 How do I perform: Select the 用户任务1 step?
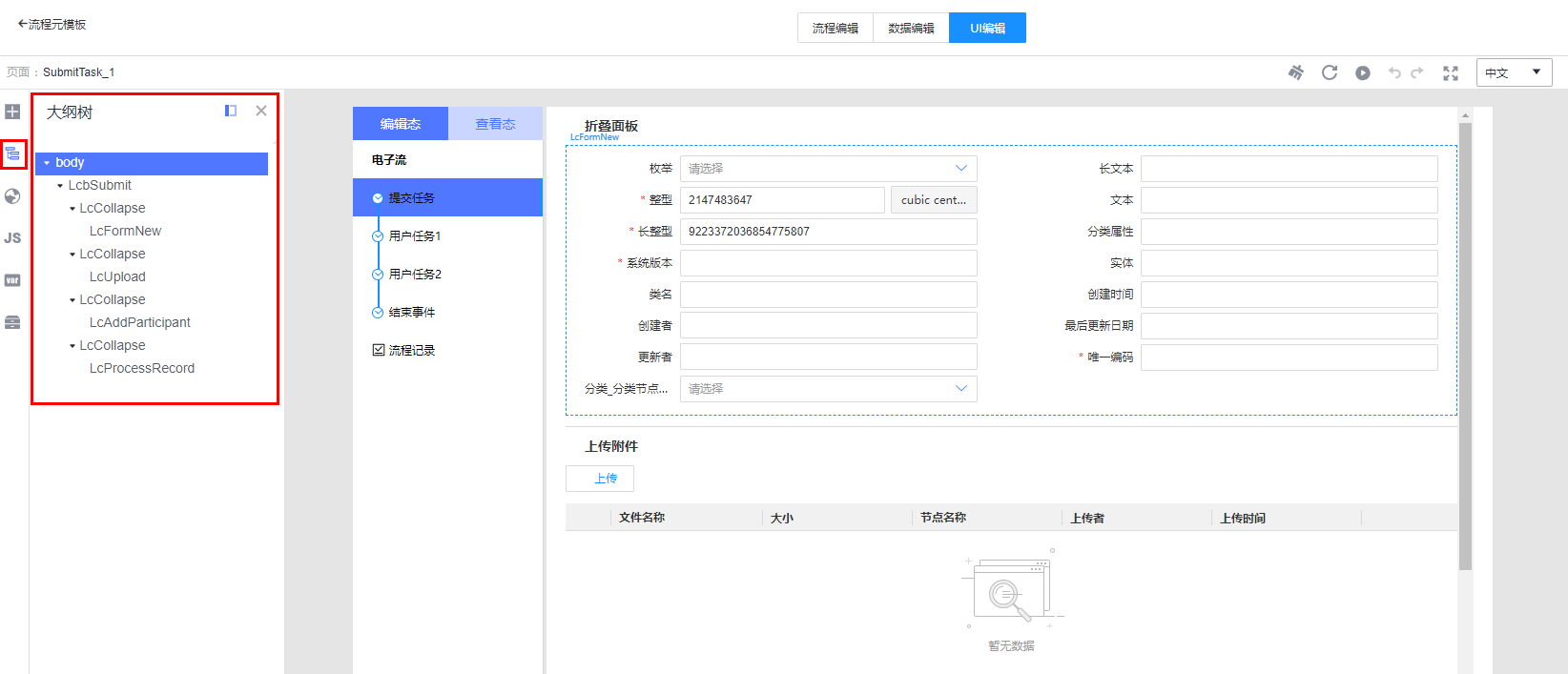(415, 235)
